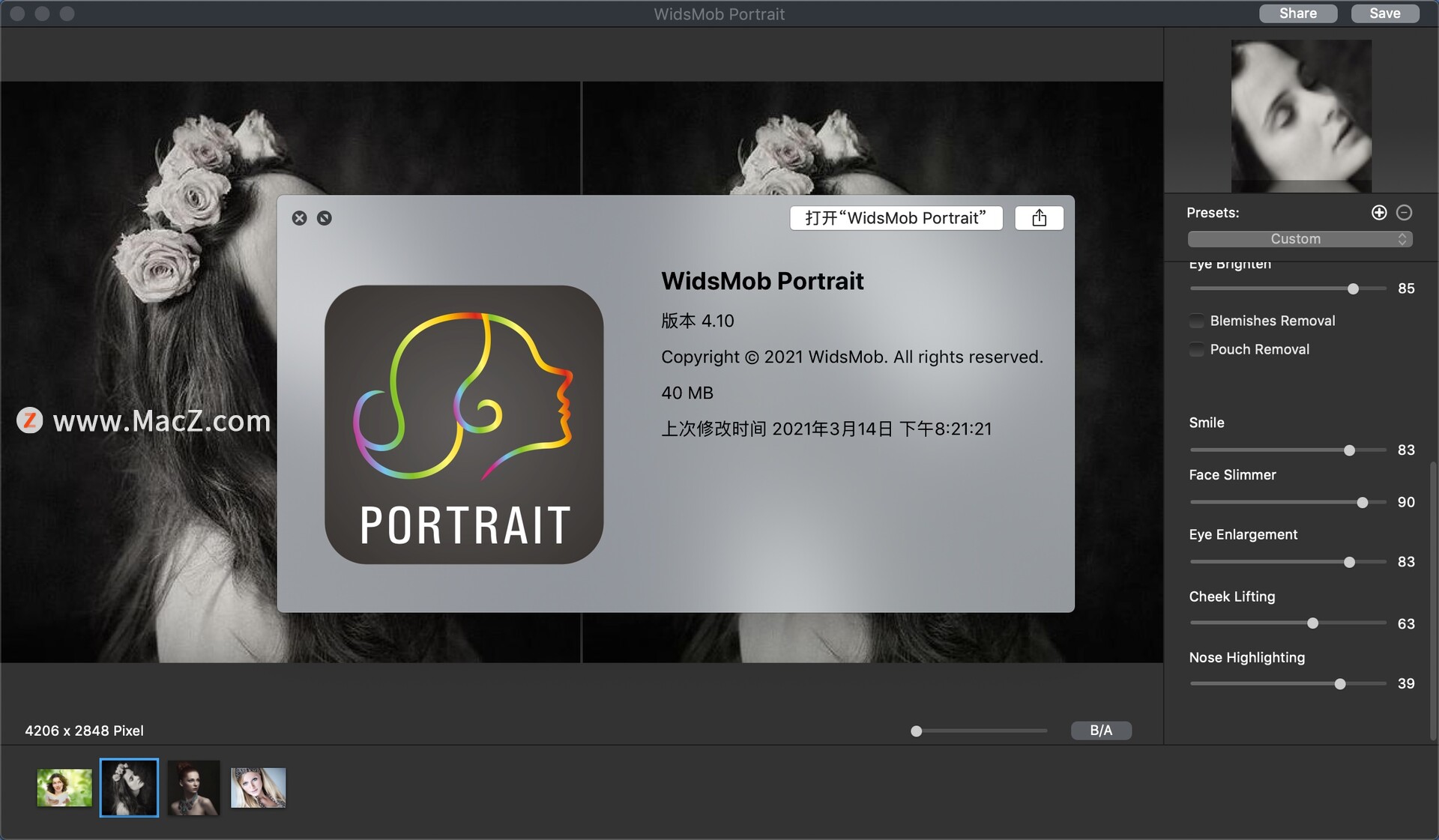This screenshot has width=1439, height=840.
Task: Adjust the Cheek Lifting slider
Action: coord(1288,623)
